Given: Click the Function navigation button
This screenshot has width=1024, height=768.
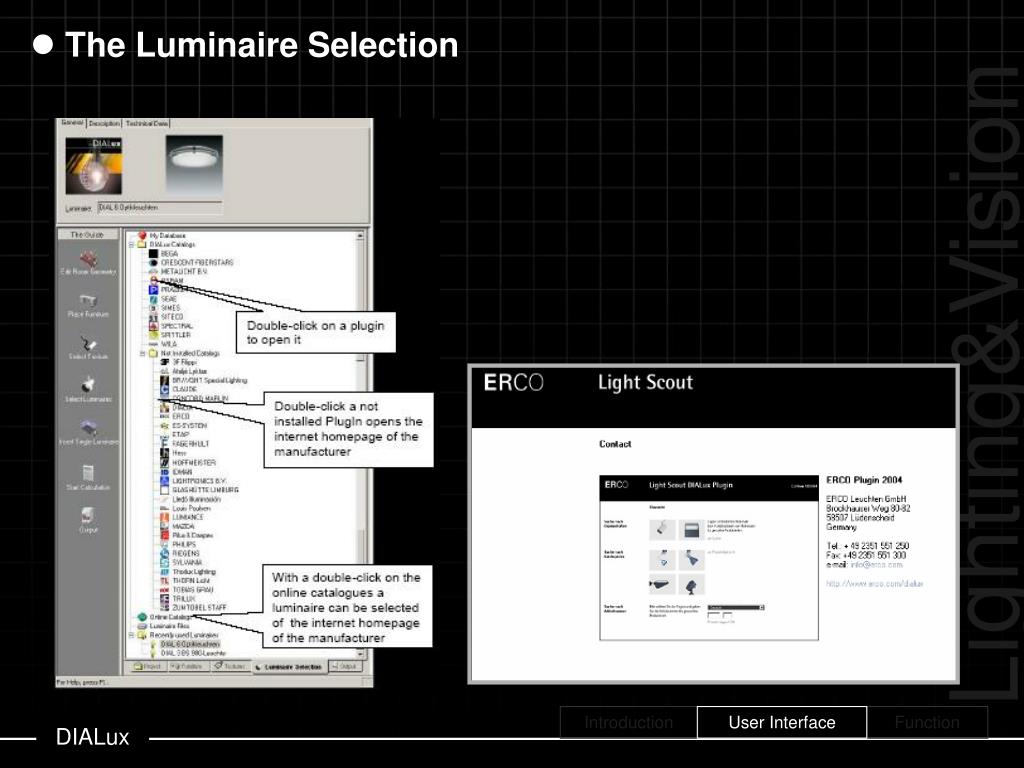Looking at the screenshot, I should click(927, 722).
